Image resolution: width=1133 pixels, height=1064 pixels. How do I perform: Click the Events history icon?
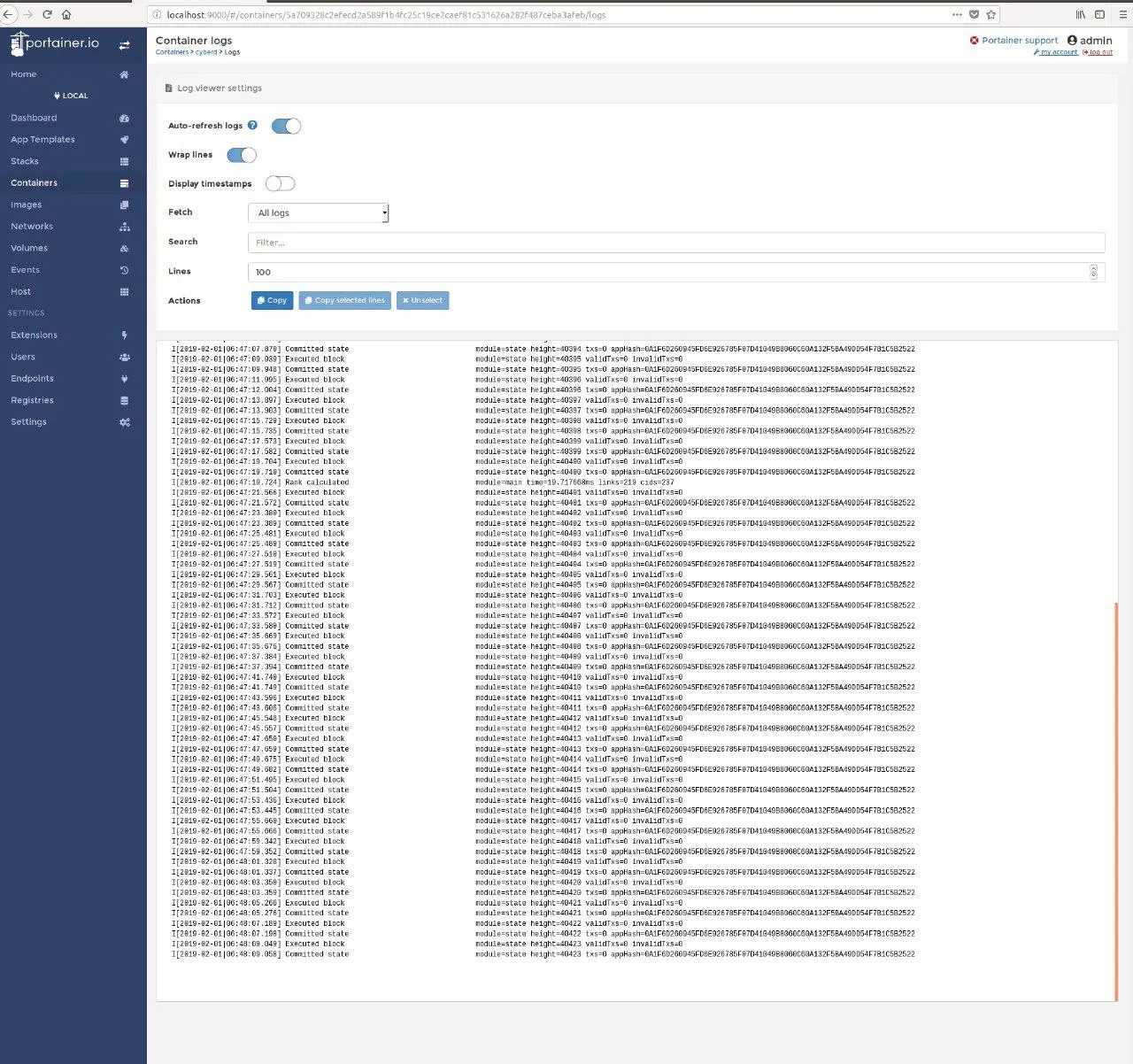coord(124,270)
